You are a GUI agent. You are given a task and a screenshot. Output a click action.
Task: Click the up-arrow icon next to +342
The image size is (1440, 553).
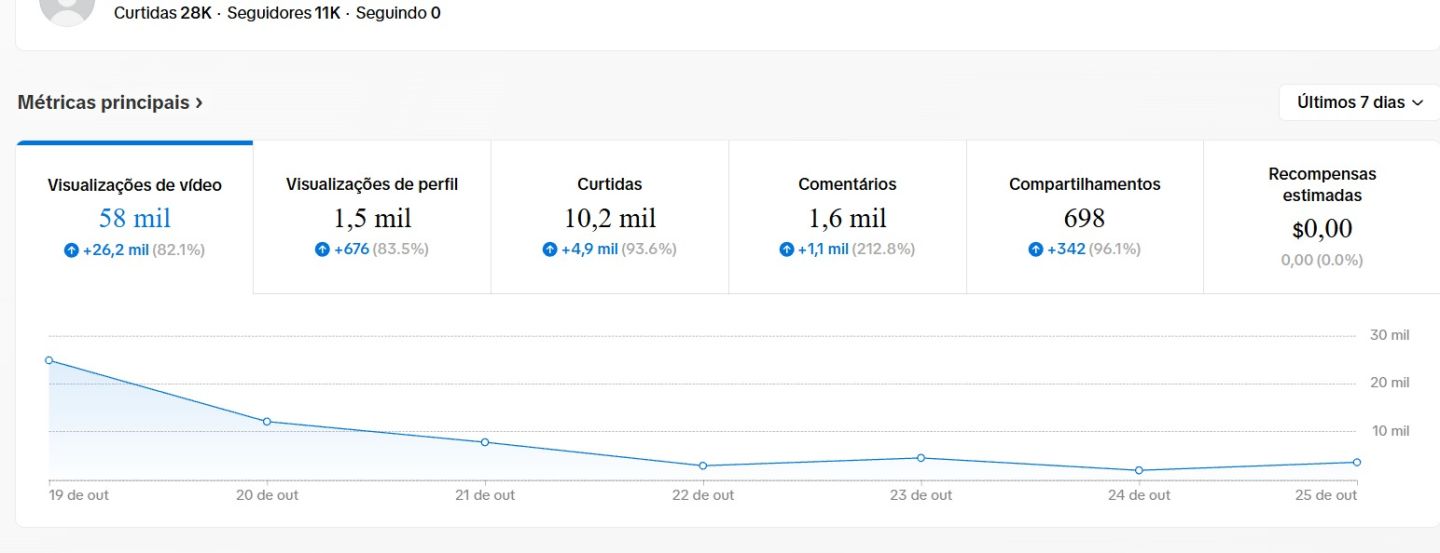point(1035,249)
